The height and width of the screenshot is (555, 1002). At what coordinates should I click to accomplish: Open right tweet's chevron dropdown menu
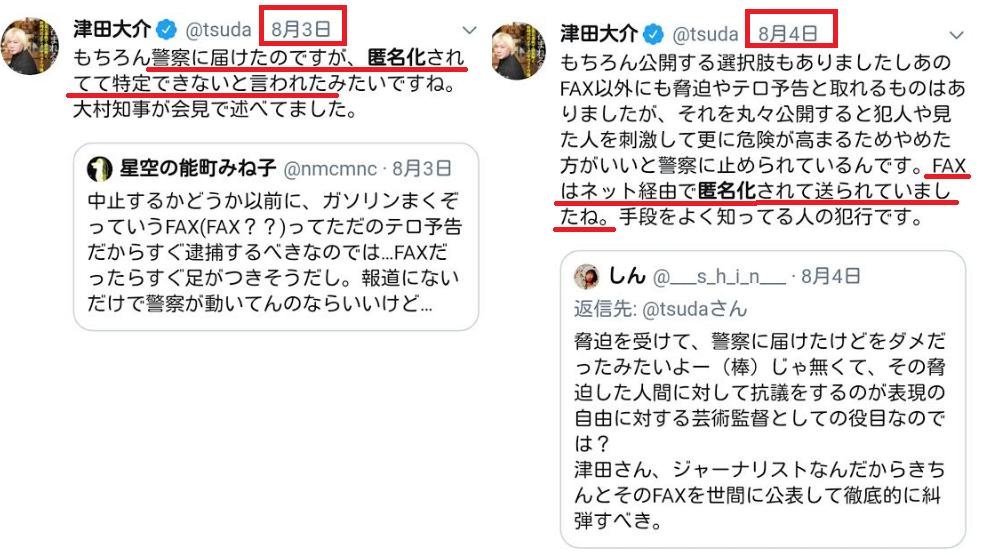pos(956,35)
